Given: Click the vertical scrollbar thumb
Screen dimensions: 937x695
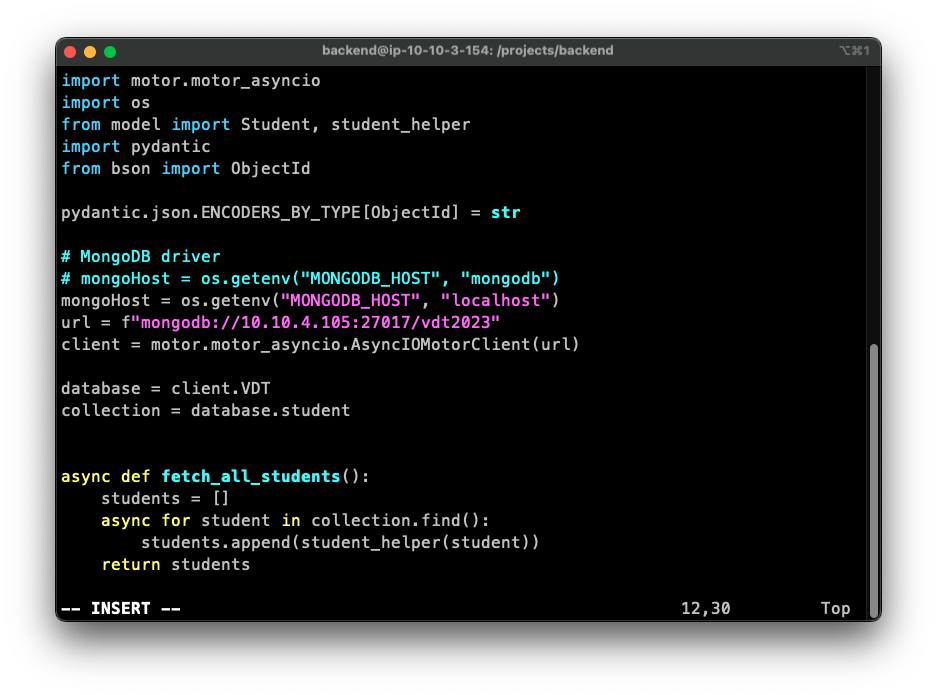Looking at the screenshot, I should (x=873, y=480).
